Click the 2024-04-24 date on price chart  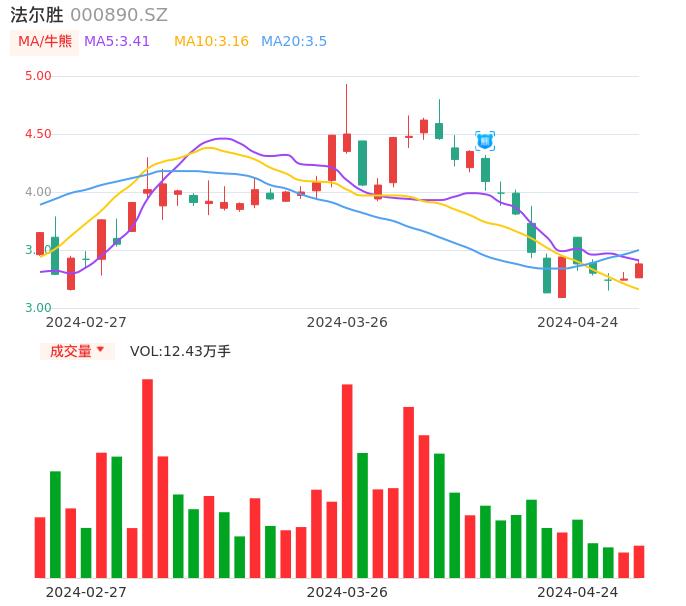tap(578, 322)
